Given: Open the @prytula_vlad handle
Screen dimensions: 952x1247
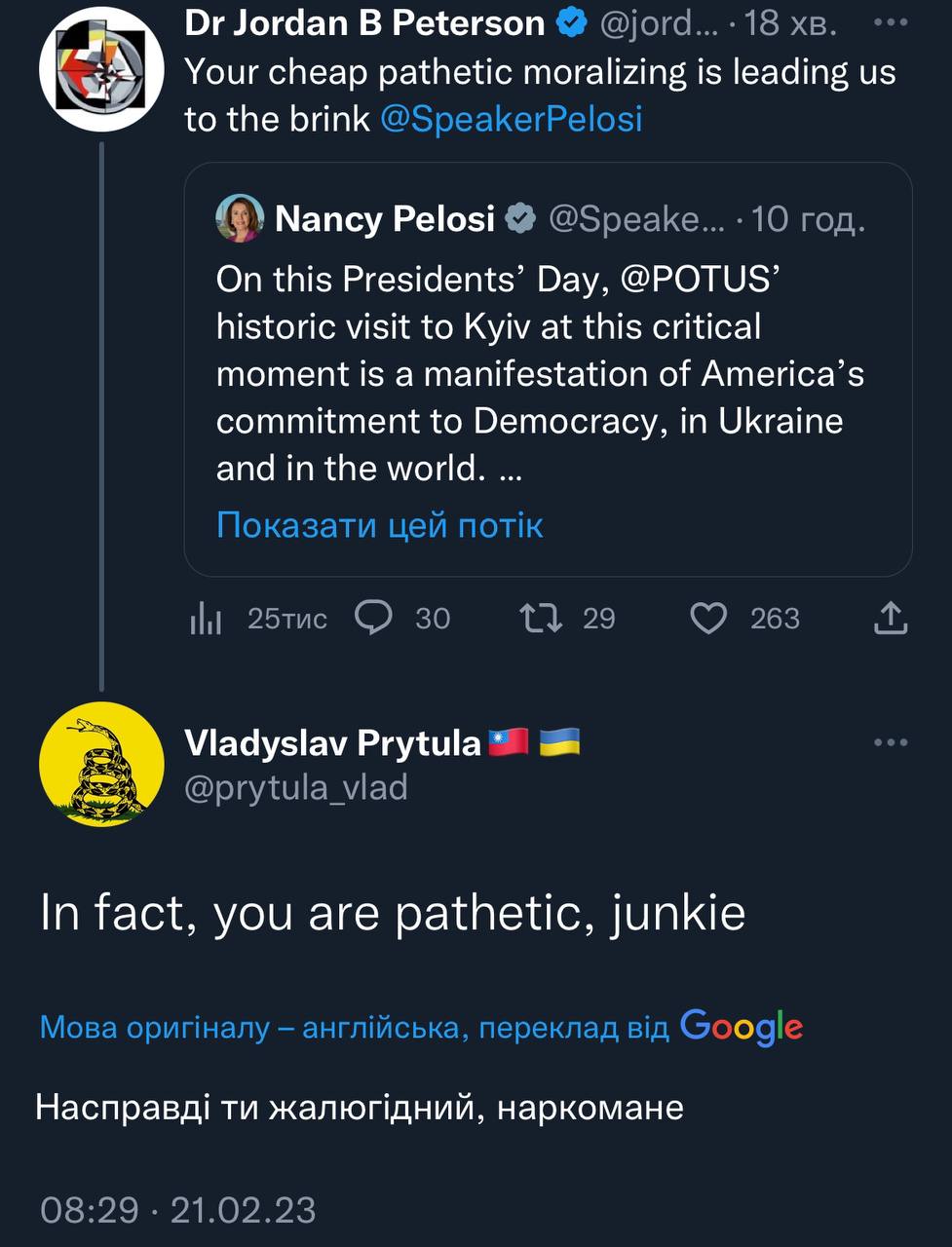Looking at the screenshot, I should [296, 787].
